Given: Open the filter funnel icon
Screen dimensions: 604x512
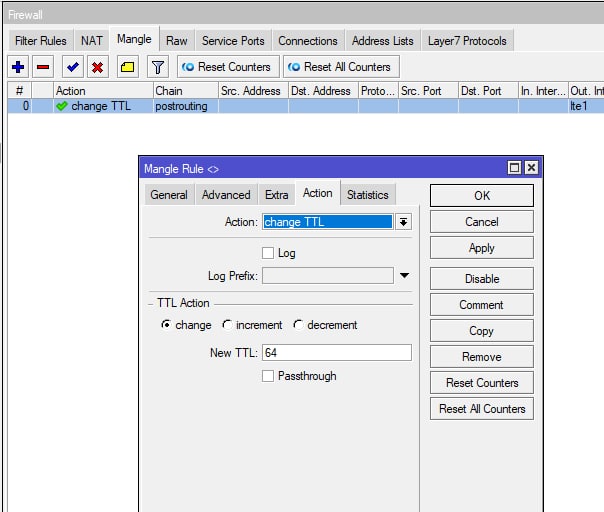Looking at the screenshot, I should [158, 67].
